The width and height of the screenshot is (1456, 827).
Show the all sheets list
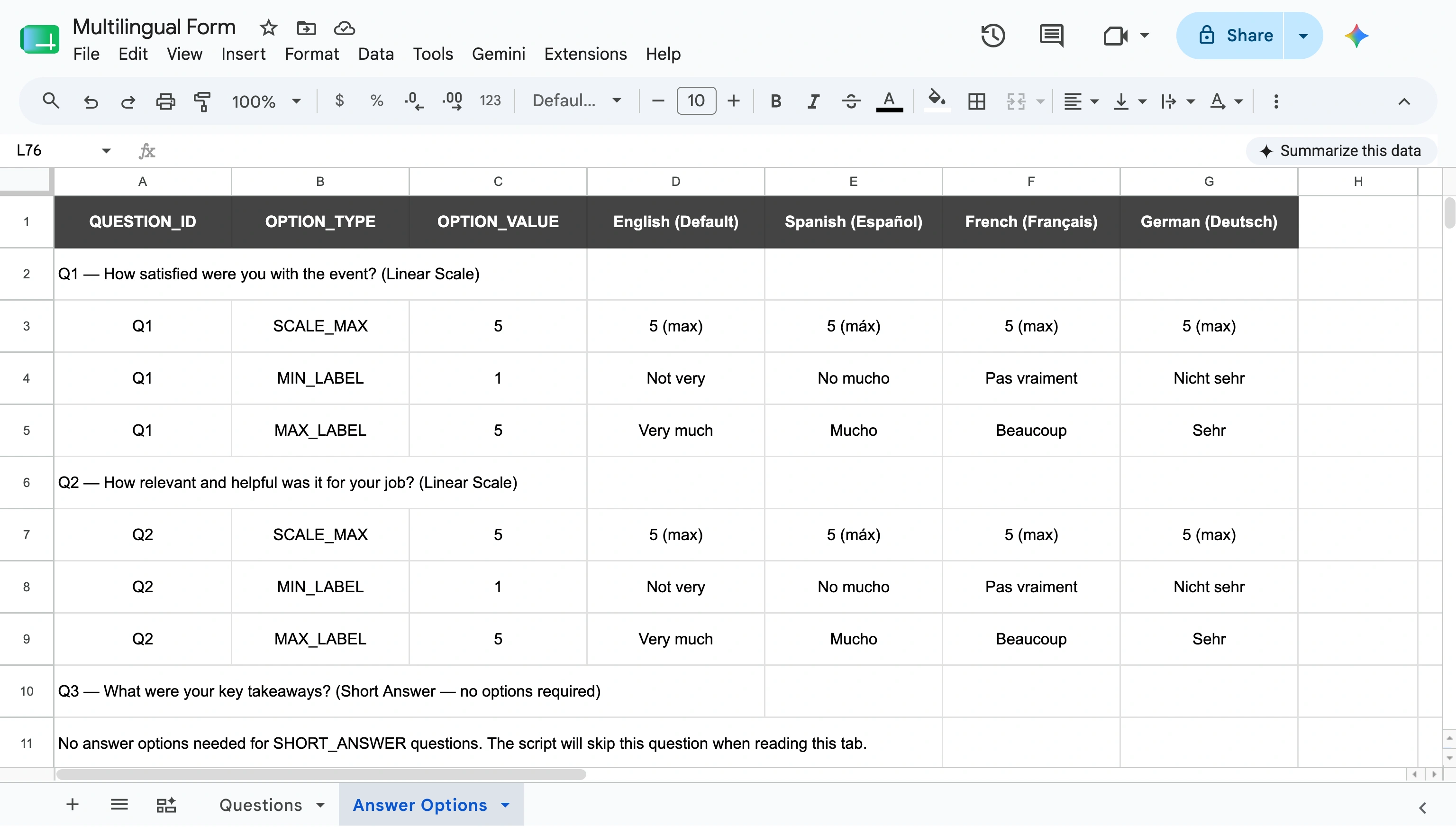coord(119,804)
